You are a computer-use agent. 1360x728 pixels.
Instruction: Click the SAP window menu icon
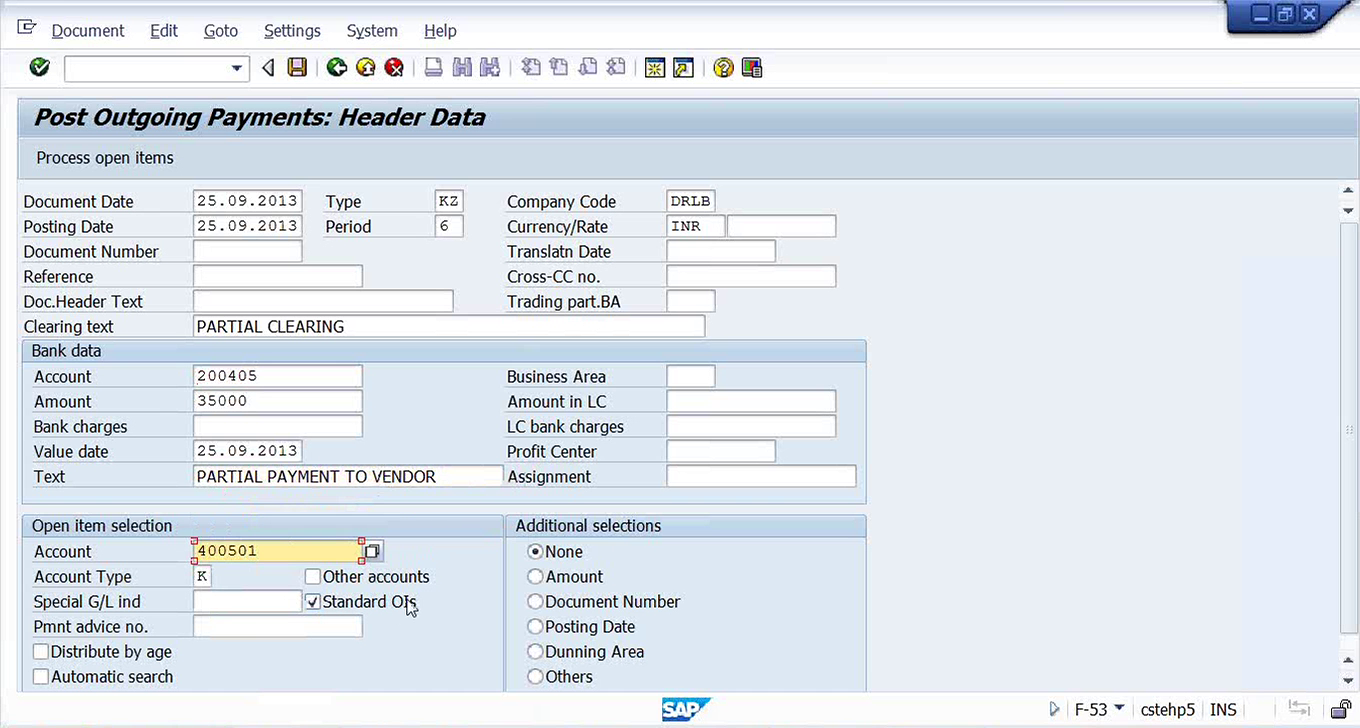[x=27, y=29]
